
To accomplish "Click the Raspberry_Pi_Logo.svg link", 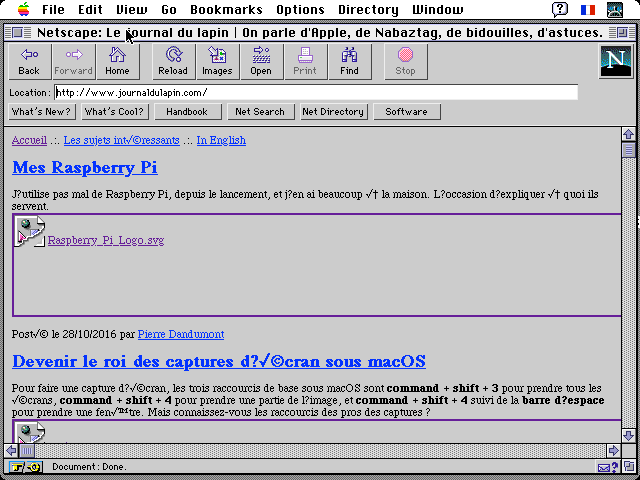I will click(106, 240).
